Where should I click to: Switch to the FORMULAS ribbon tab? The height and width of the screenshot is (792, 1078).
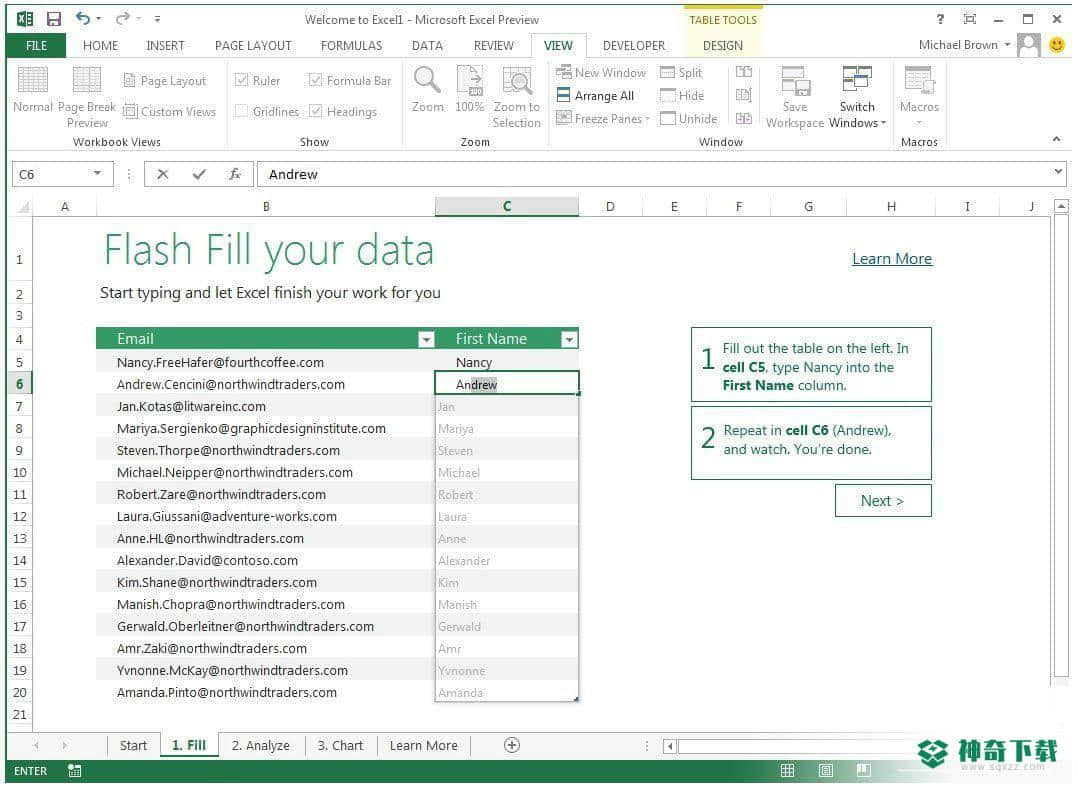coord(351,45)
